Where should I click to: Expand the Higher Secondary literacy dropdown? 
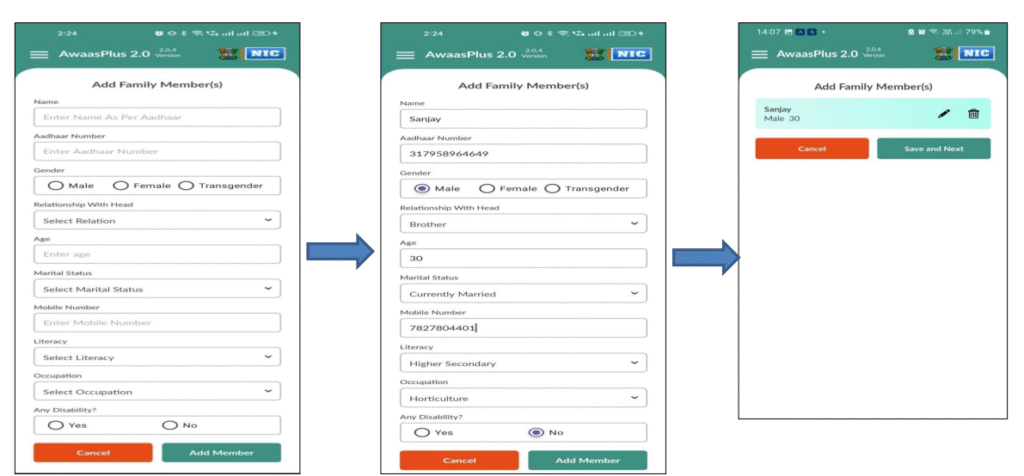524,363
